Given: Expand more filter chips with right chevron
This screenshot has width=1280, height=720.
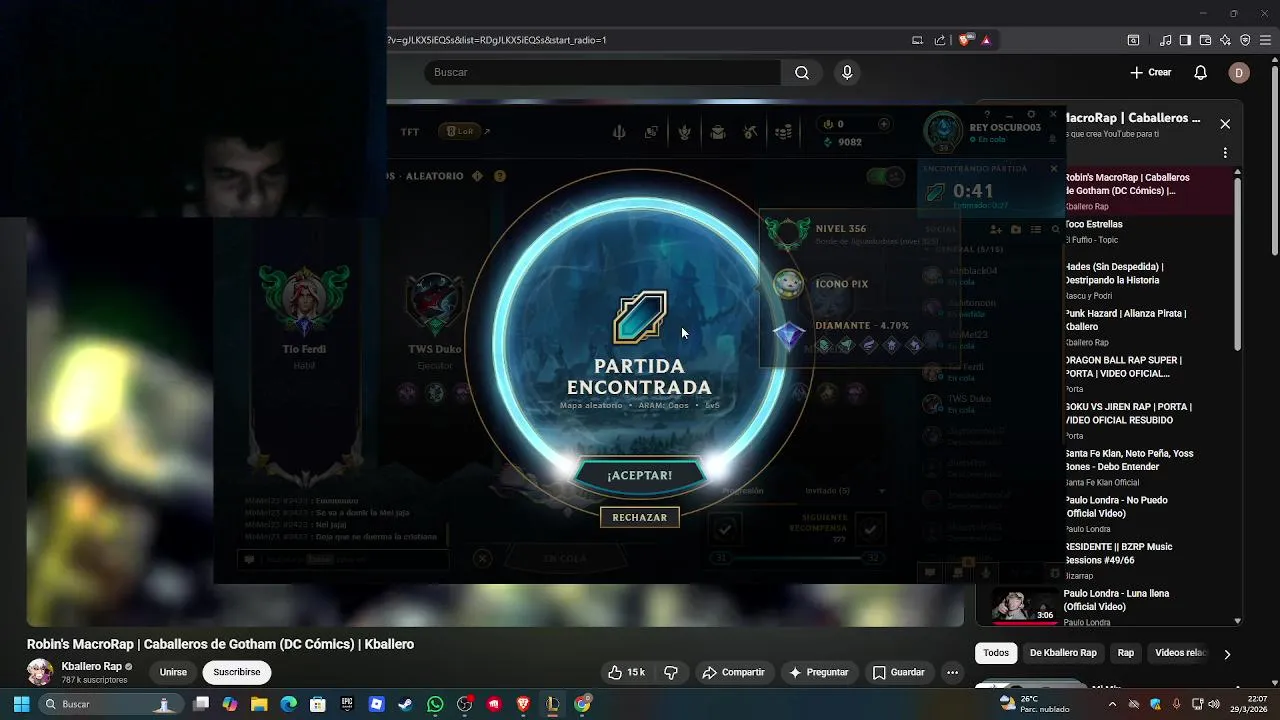Looking at the screenshot, I should click(1227, 654).
